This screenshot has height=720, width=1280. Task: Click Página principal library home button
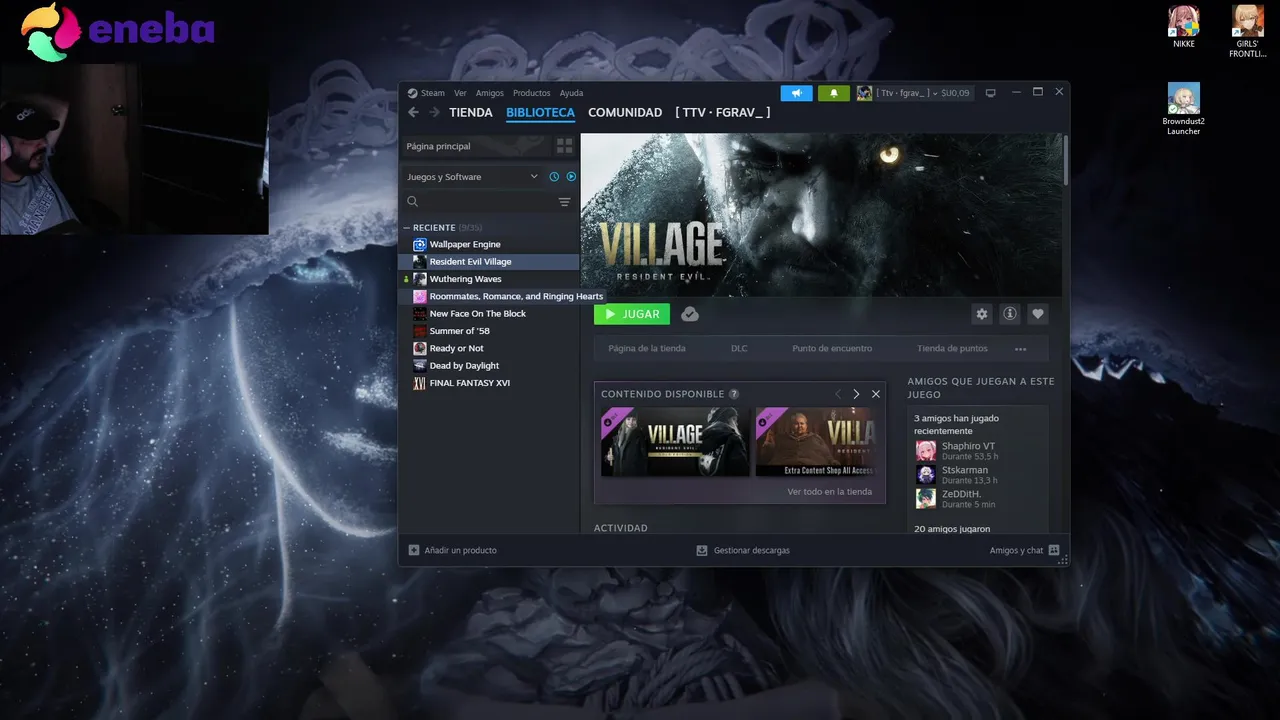(476, 146)
